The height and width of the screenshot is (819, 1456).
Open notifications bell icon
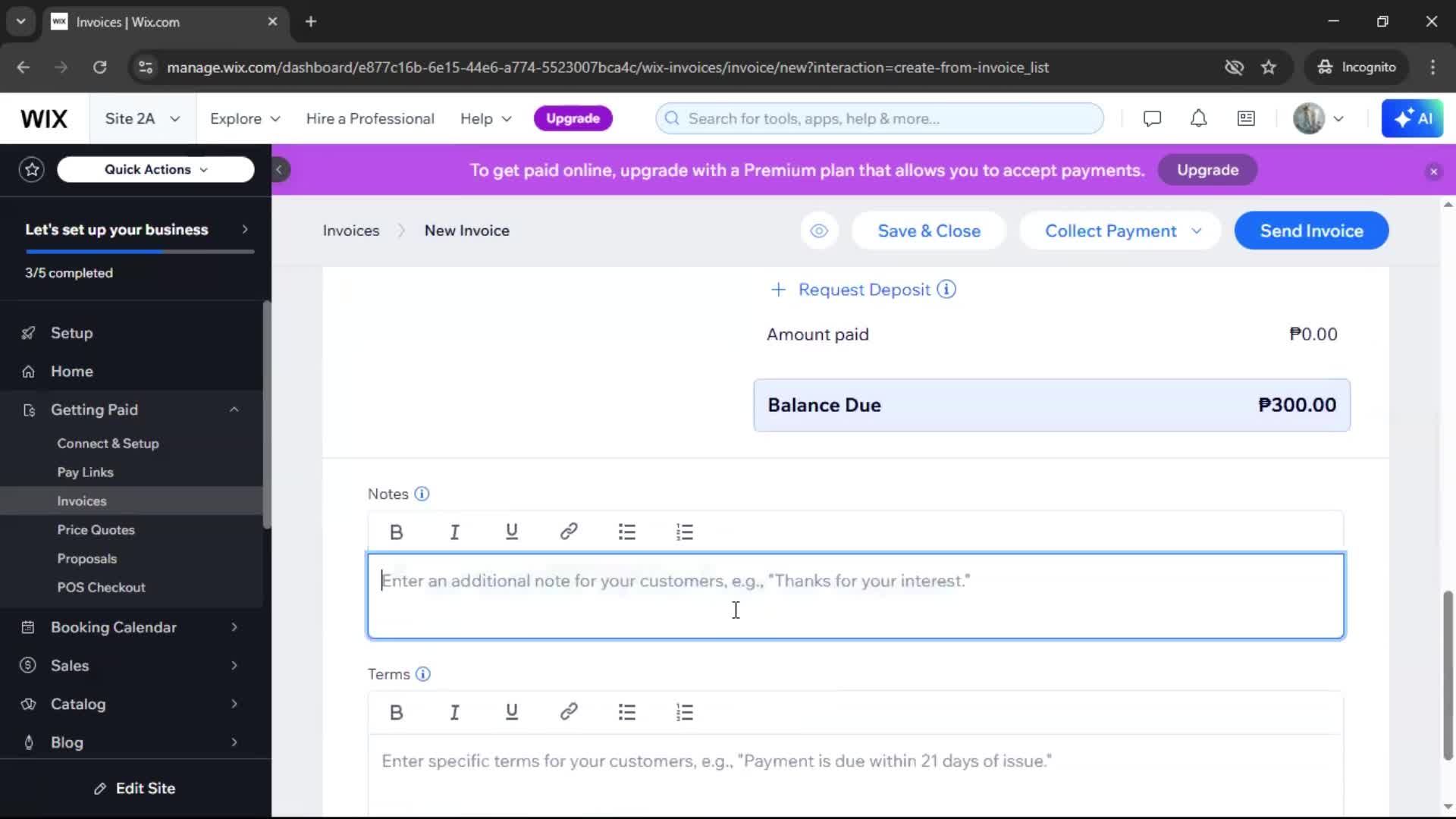(x=1198, y=119)
